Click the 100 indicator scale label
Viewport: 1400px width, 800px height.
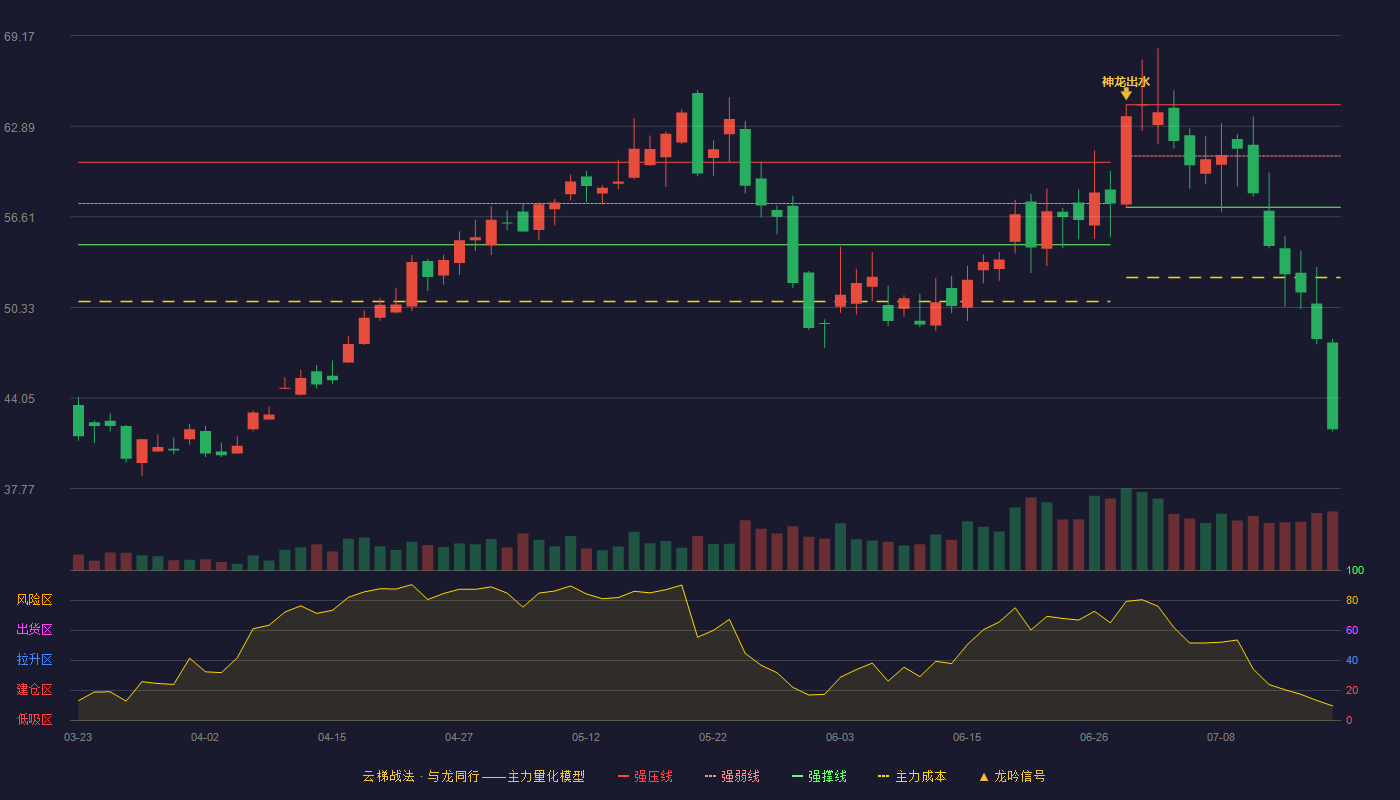(x=1355, y=571)
